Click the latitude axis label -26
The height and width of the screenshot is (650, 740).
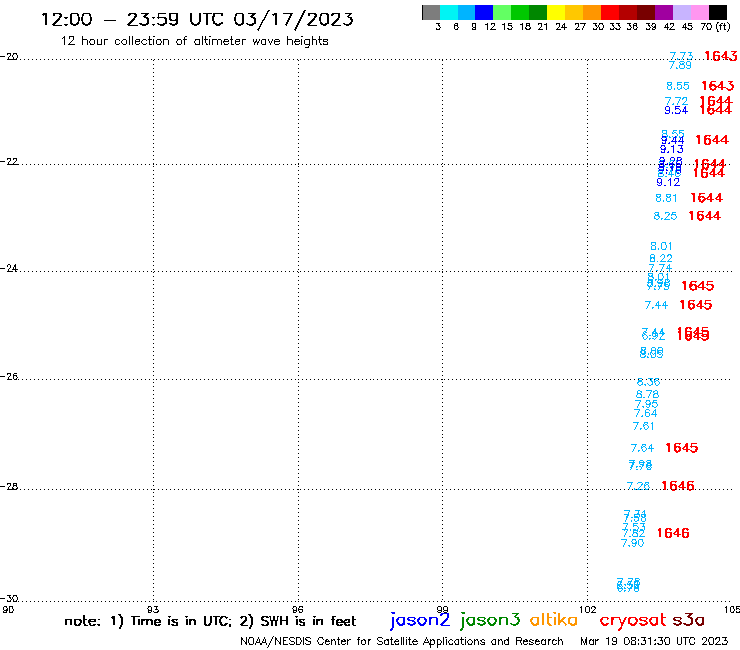coord(10,377)
